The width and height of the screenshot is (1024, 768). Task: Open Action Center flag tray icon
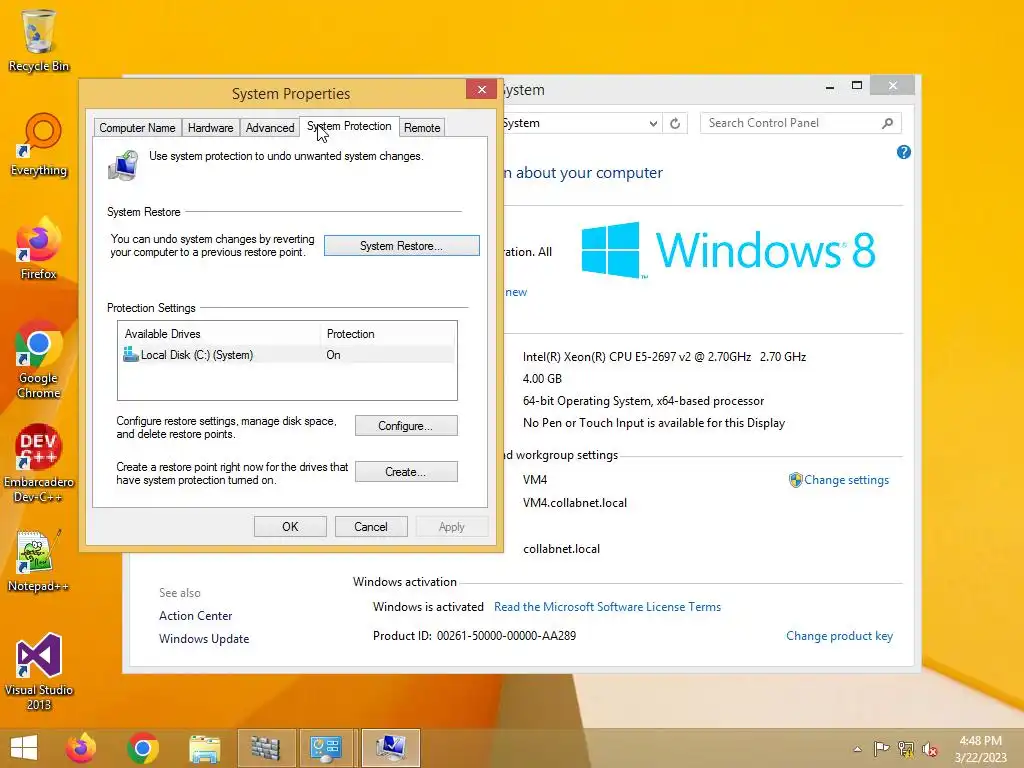click(x=882, y=749)
